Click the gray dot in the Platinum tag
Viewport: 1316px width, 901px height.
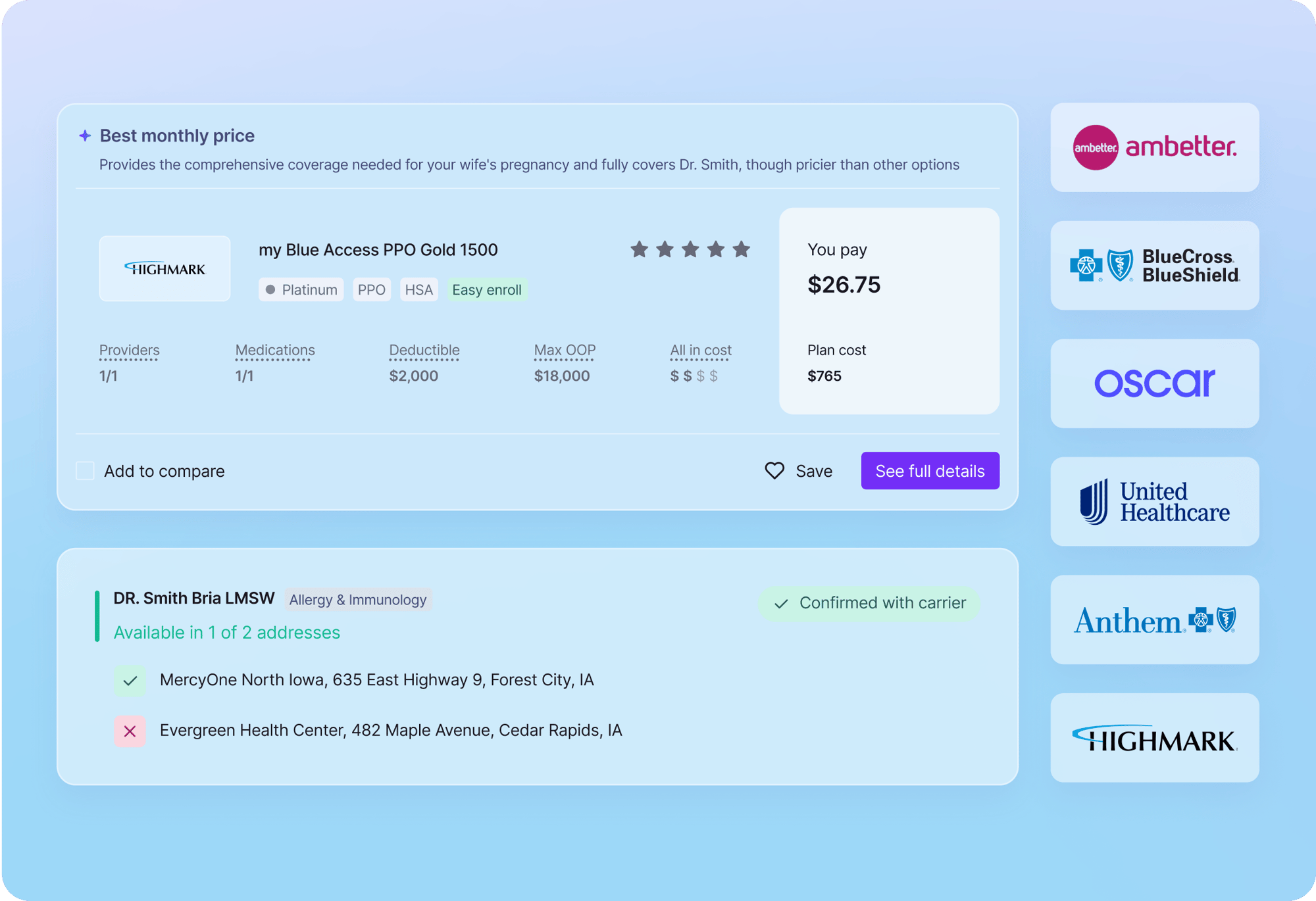pyautogui.click(x=270, y=290)
